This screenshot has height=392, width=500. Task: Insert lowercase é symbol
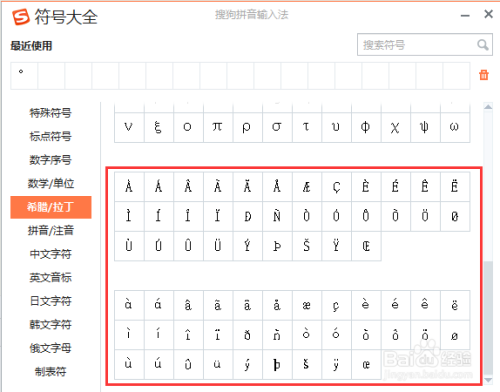396,305
